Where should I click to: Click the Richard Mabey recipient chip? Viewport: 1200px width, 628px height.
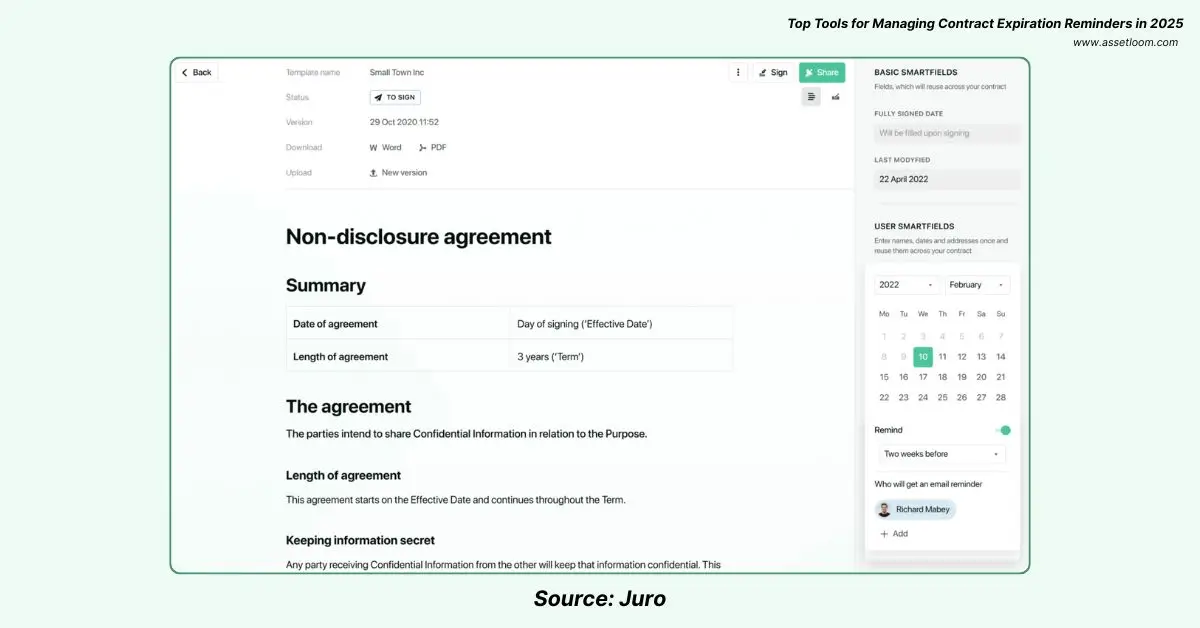click(x=916, y=509)
